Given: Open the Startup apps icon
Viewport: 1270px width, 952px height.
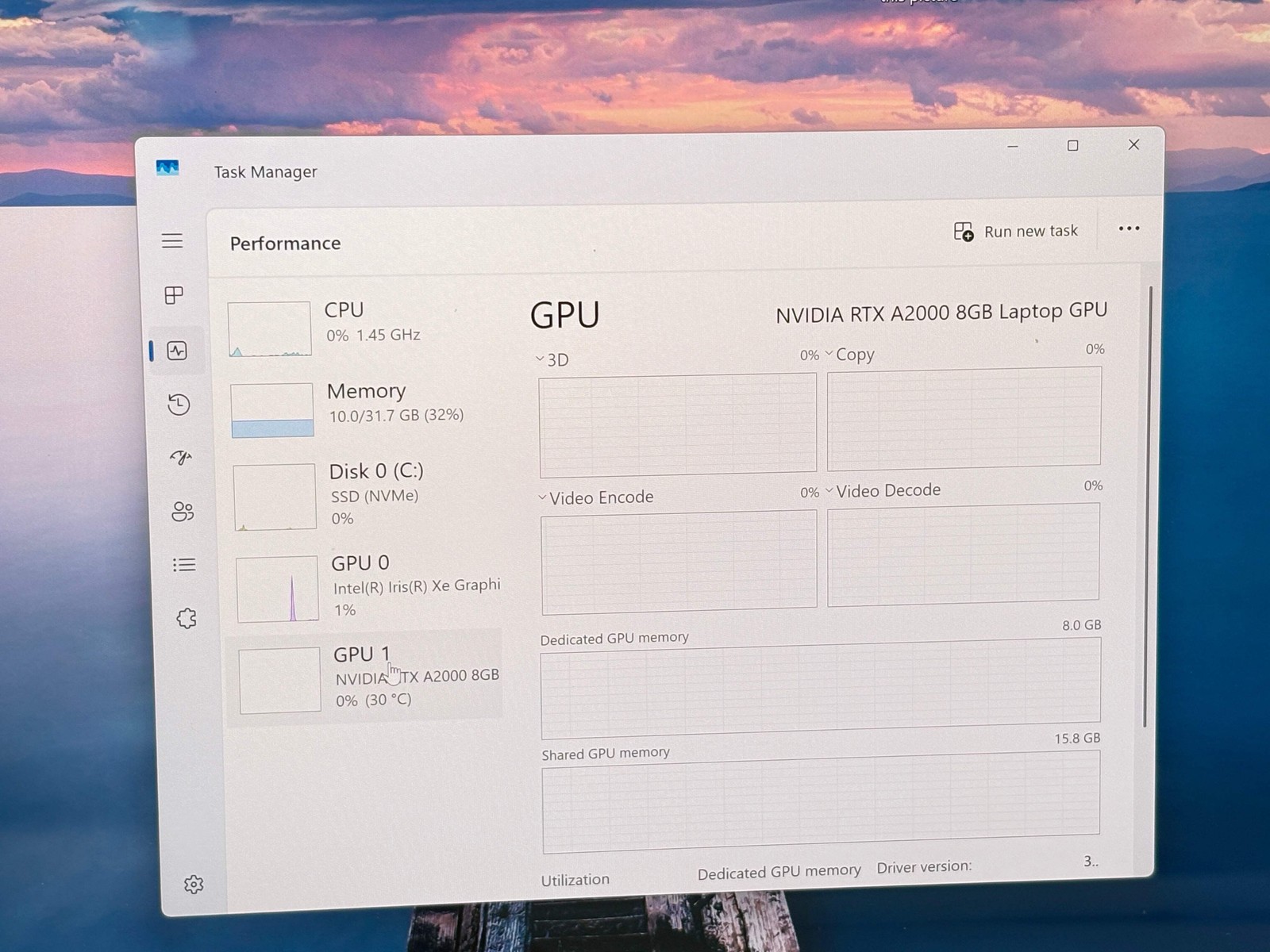Looking at the screenshot, I should pyautogui.click(x=181, y=457).
